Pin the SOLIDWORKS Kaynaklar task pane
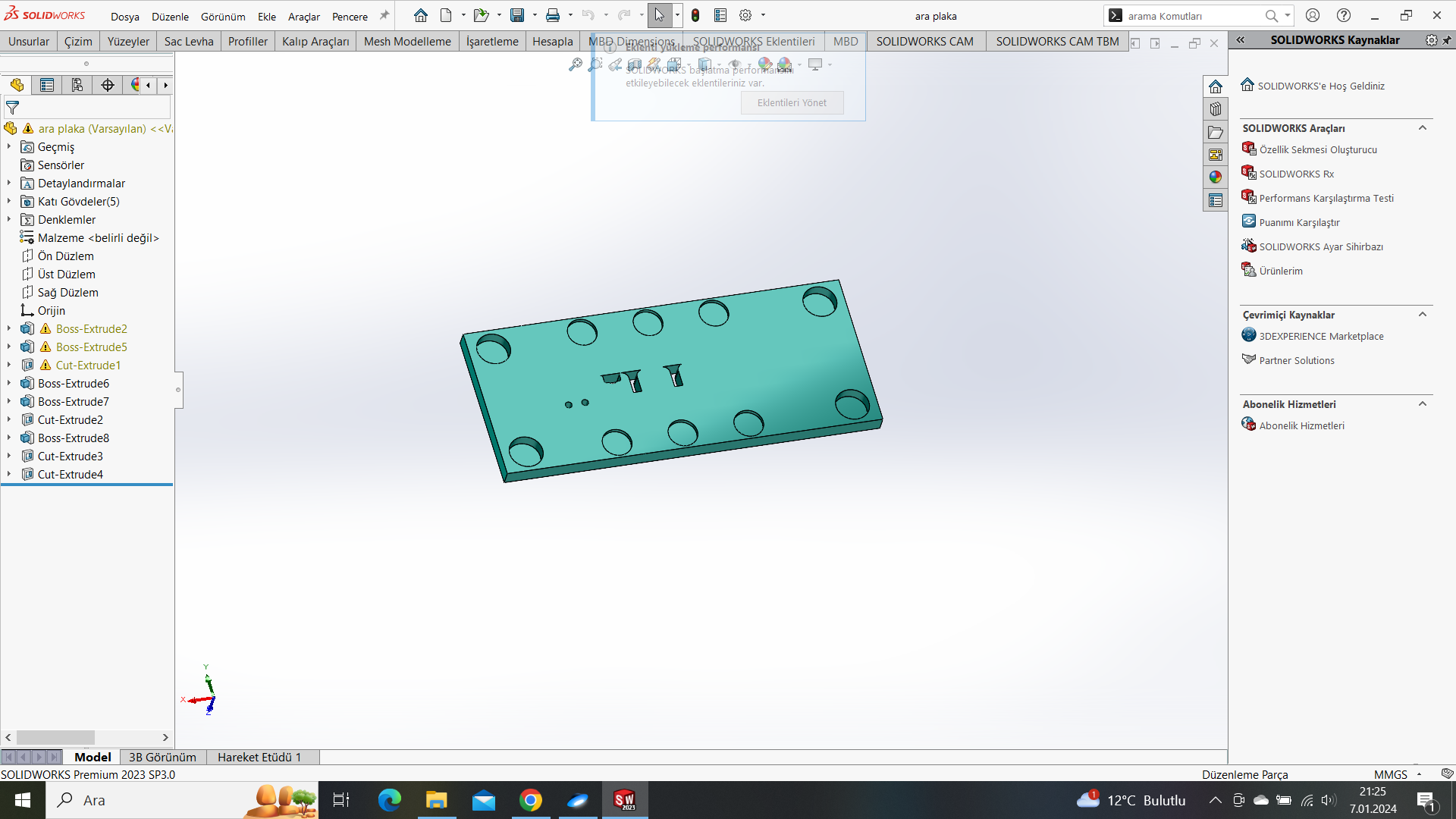This screenshot has width=1456, height=819. point(1447,40)
